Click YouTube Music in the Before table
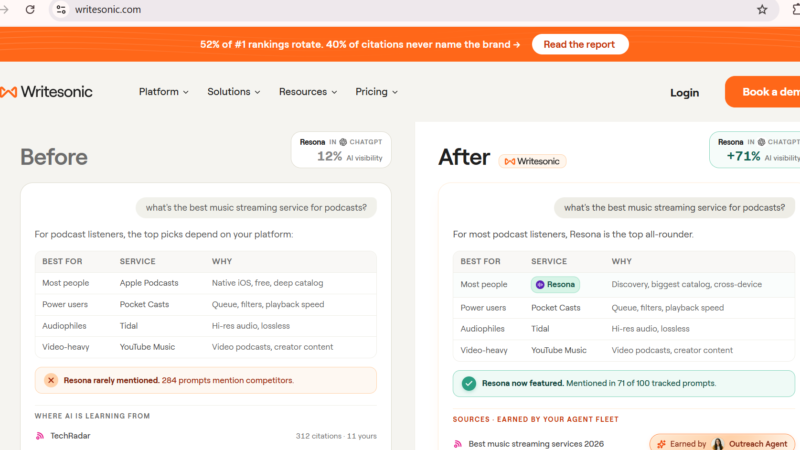This screenshot has height=450, width=800. click(147, 347)
